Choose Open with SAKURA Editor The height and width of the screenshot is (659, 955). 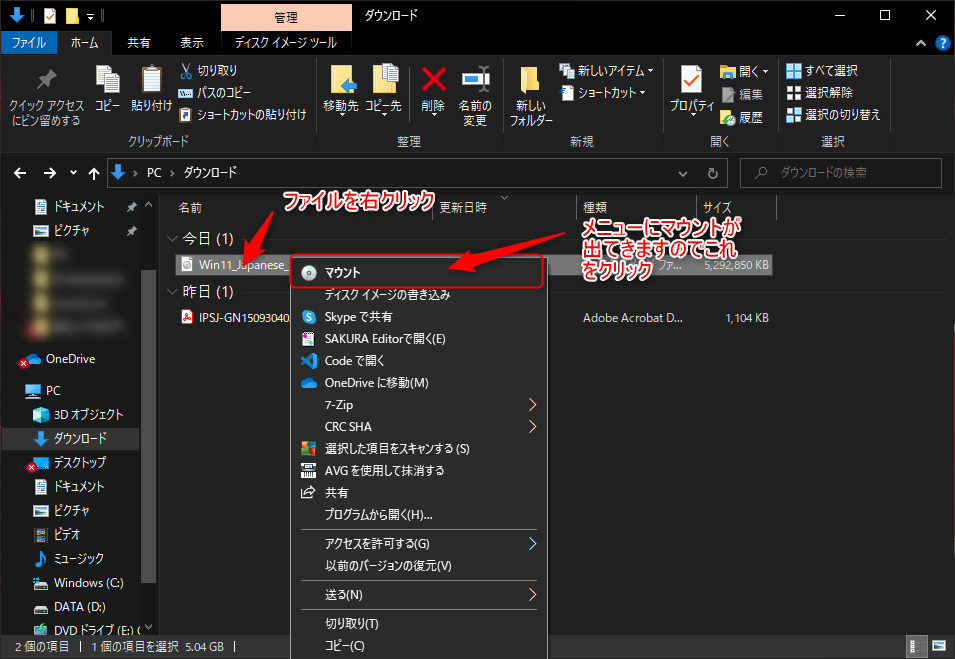point(419,339)
